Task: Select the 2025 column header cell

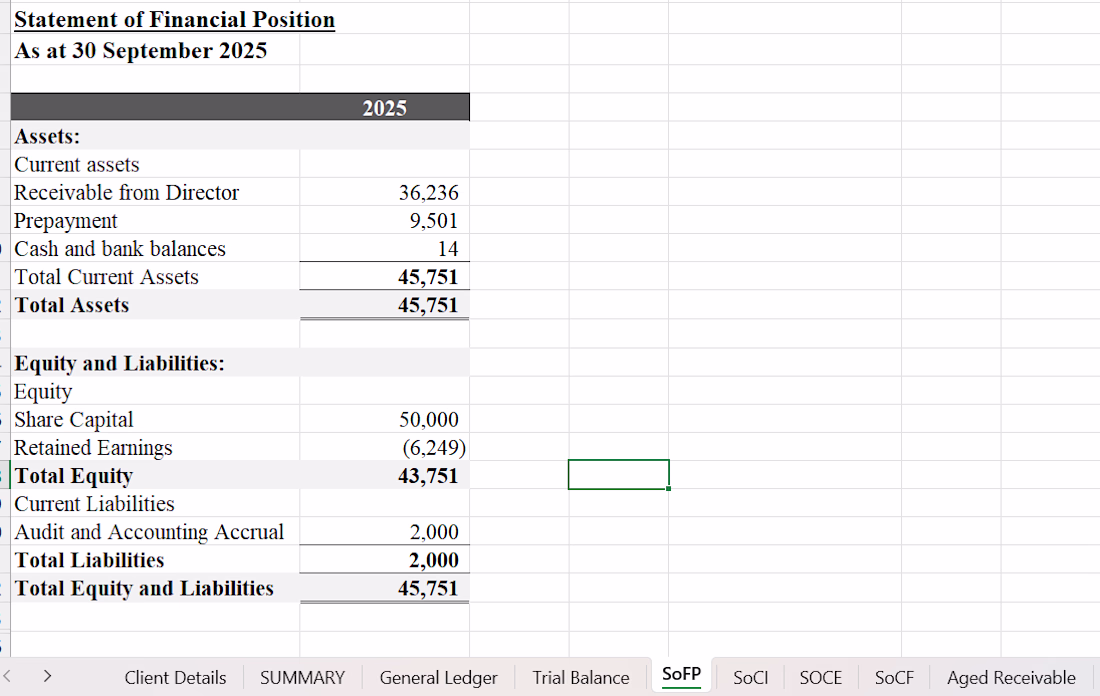Action: [384, 107]
